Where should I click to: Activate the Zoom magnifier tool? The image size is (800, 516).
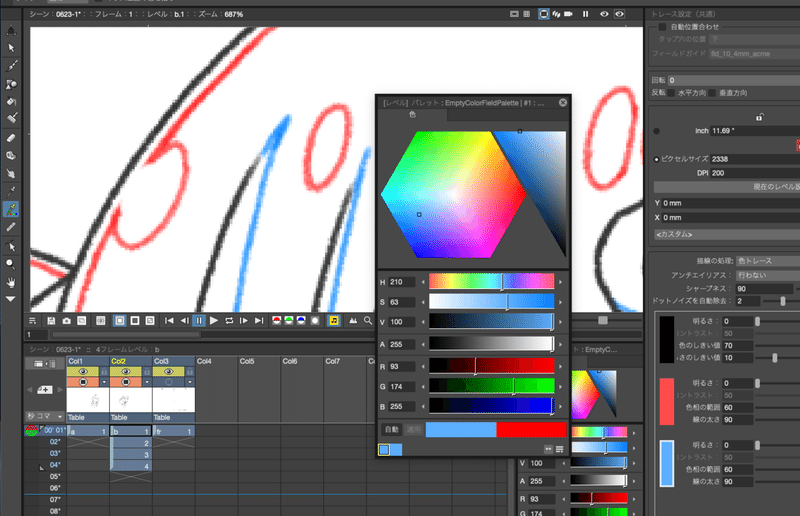[x=11, y=264]
